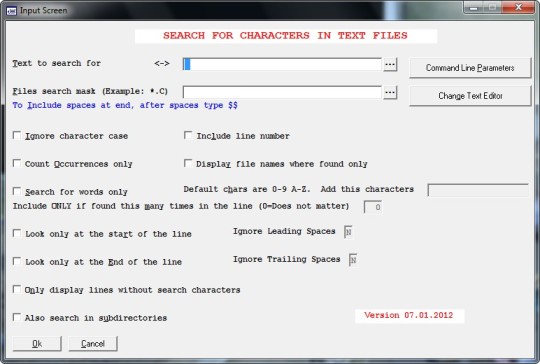Open Command Line Parameters
Viewport: 540px width, 364px height.
(470, 68)
